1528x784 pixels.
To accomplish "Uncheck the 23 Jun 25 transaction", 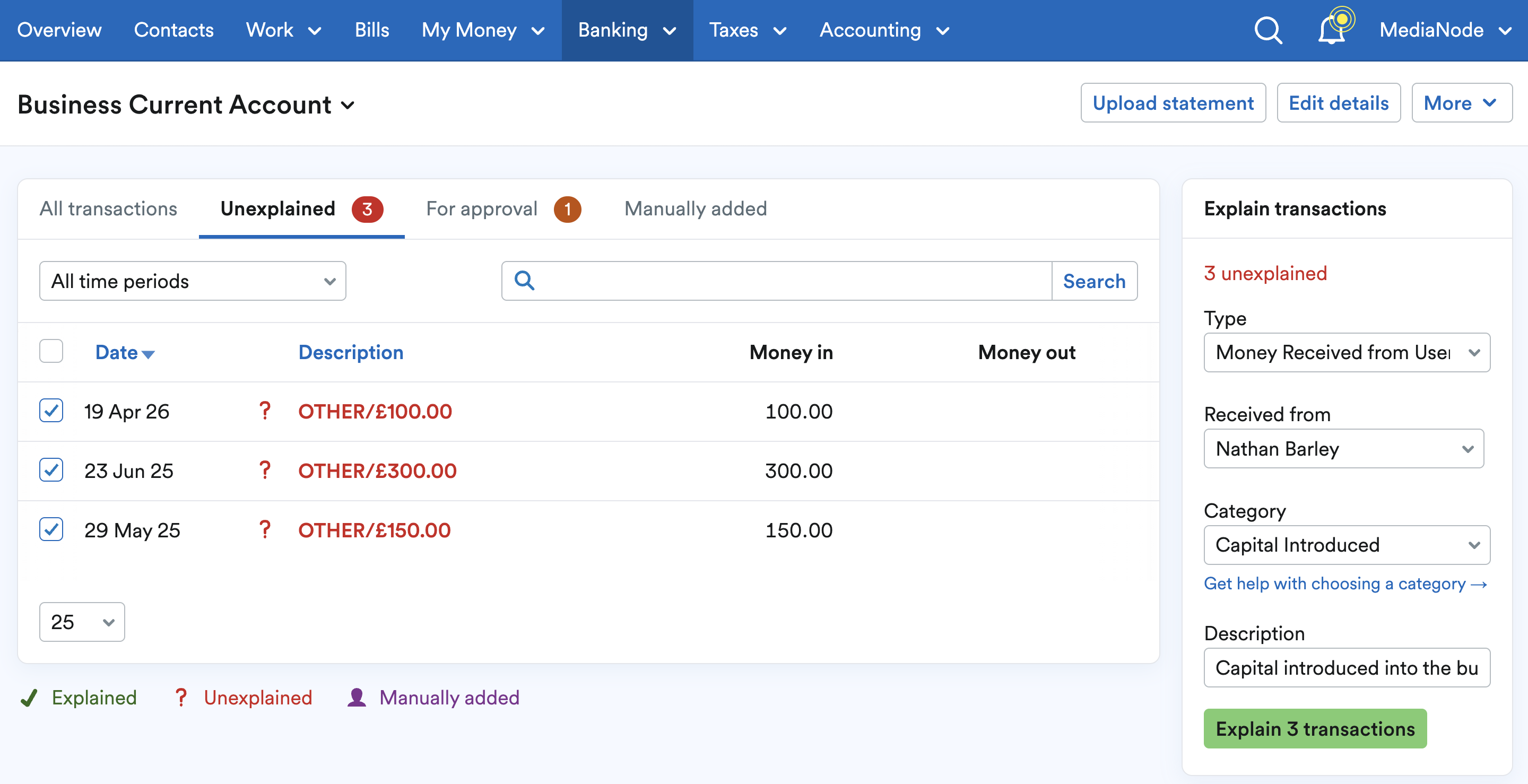I will click(51, 469).
